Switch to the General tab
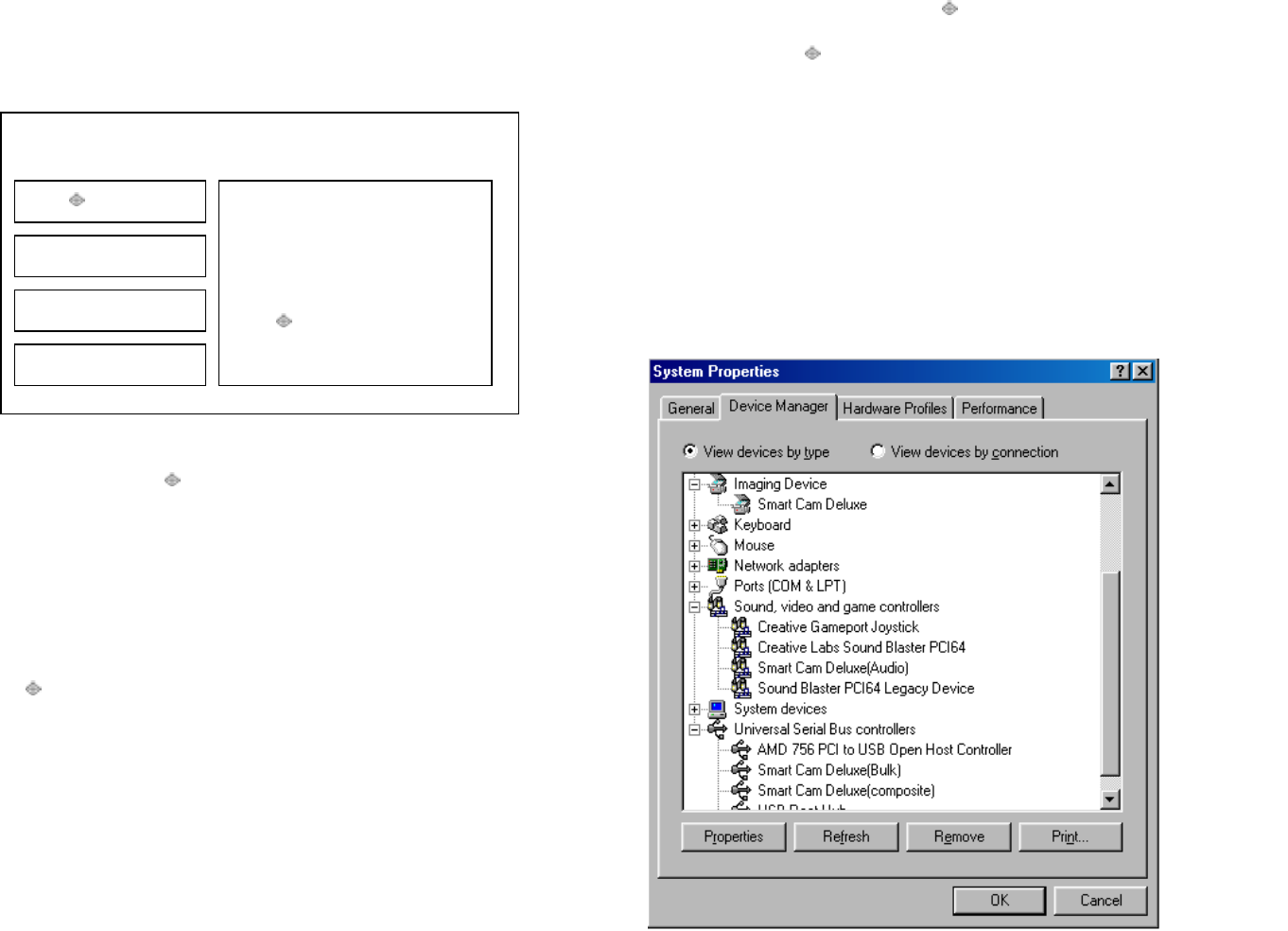Viewport: 1288px width, 931px height. 690,409
